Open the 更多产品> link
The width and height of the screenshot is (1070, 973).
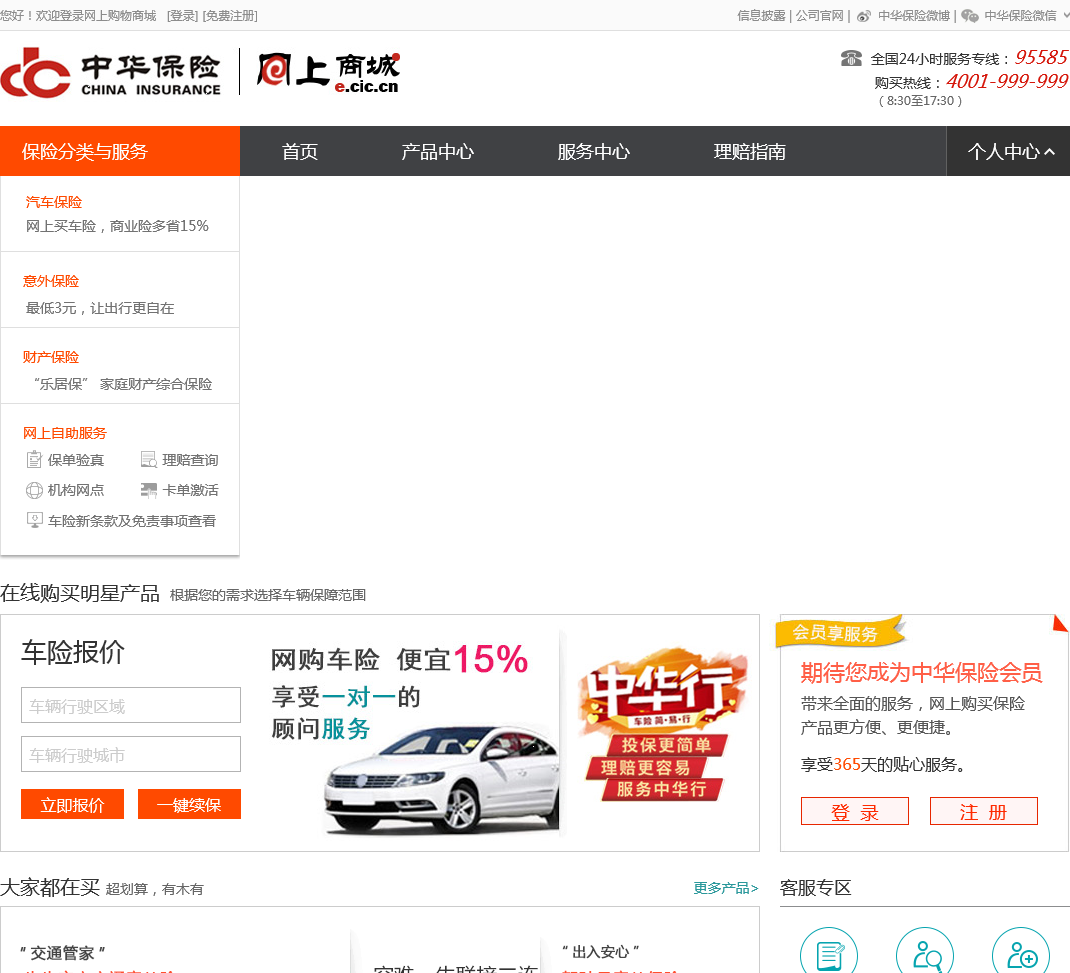pyautogui.click(x=725, y=888)
